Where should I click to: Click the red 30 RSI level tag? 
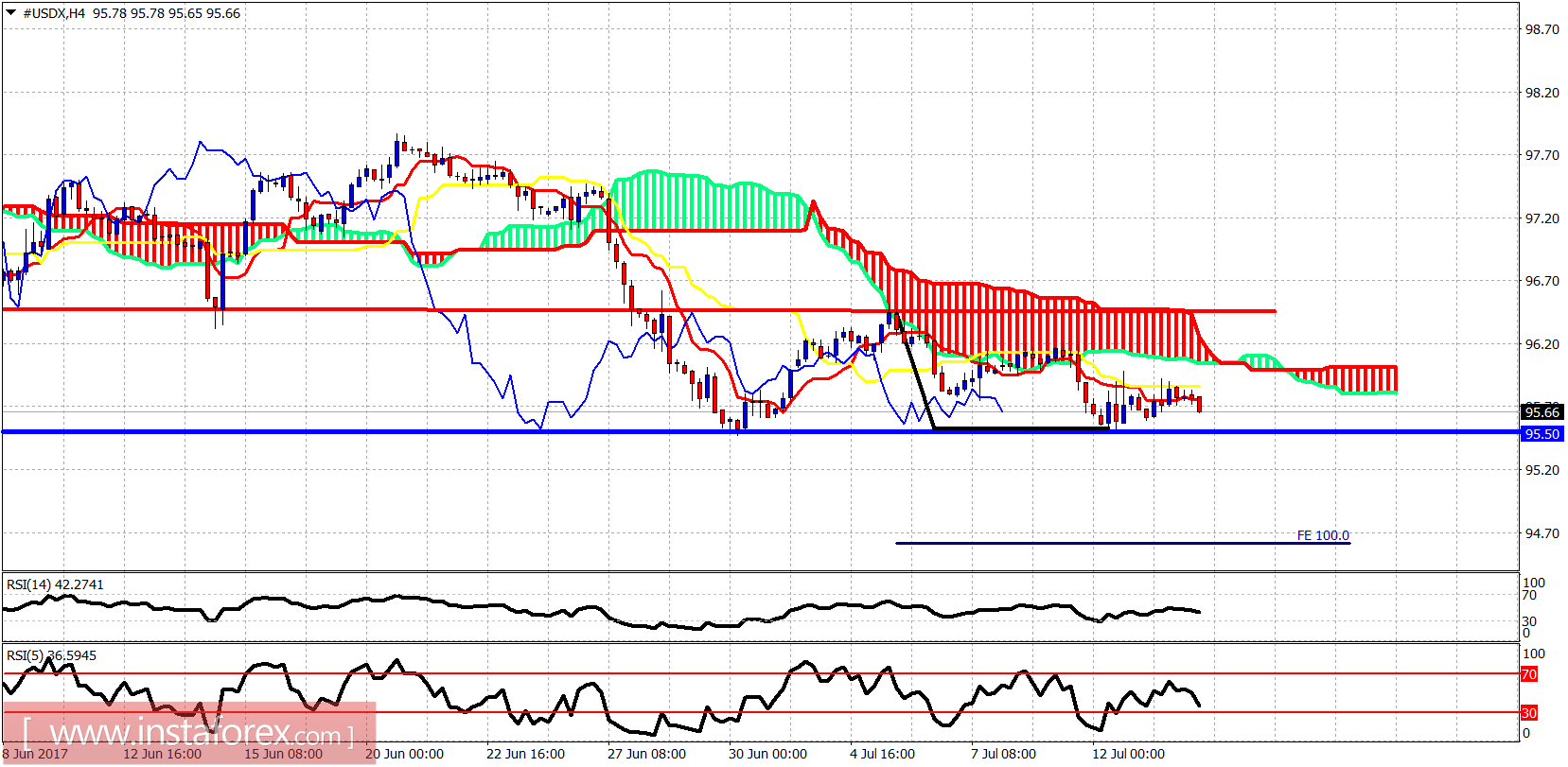(x=1528, y=713)
